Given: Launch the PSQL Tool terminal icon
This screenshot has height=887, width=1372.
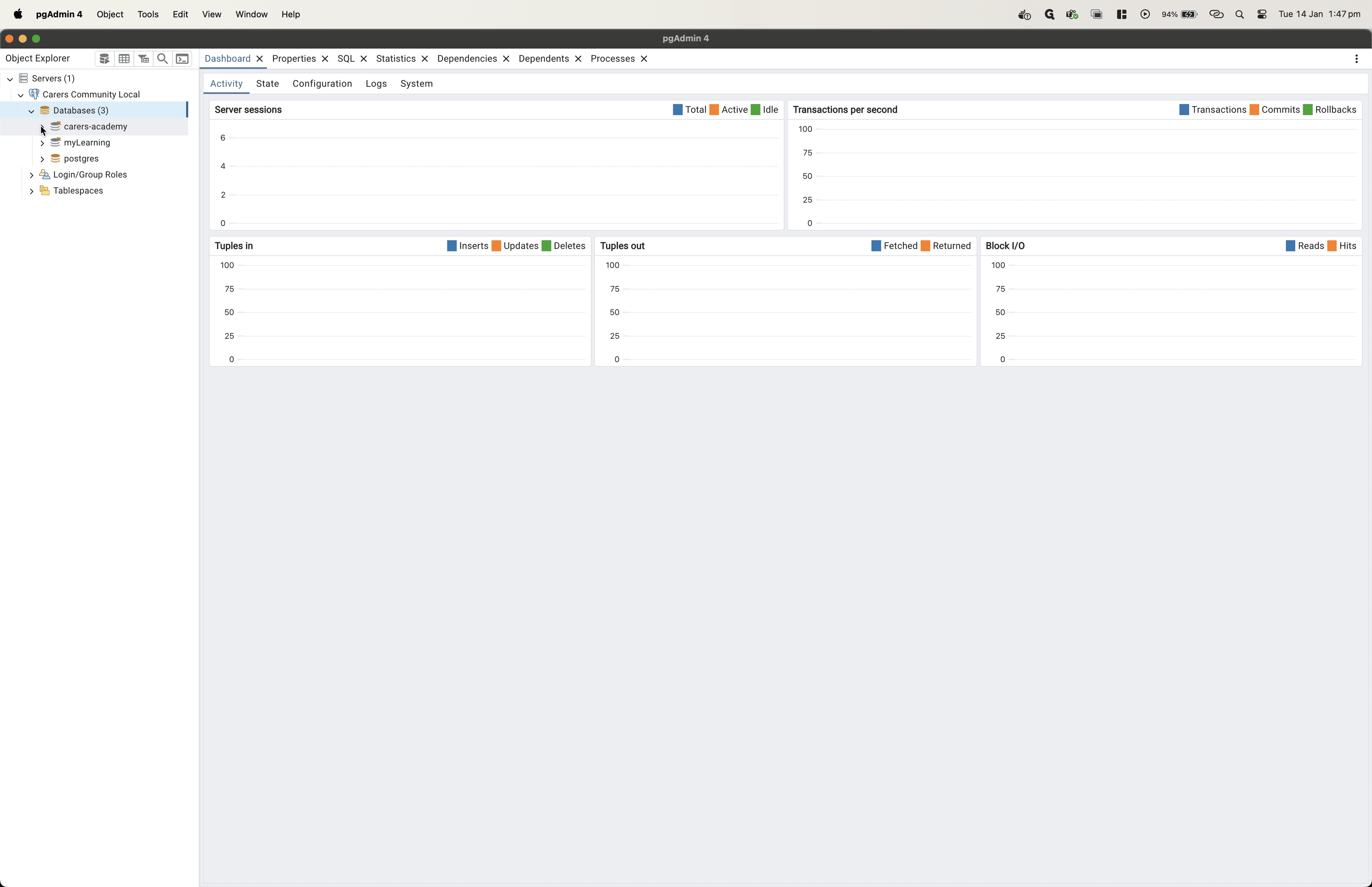Looking at the screenshot, I should coord(183,59).
